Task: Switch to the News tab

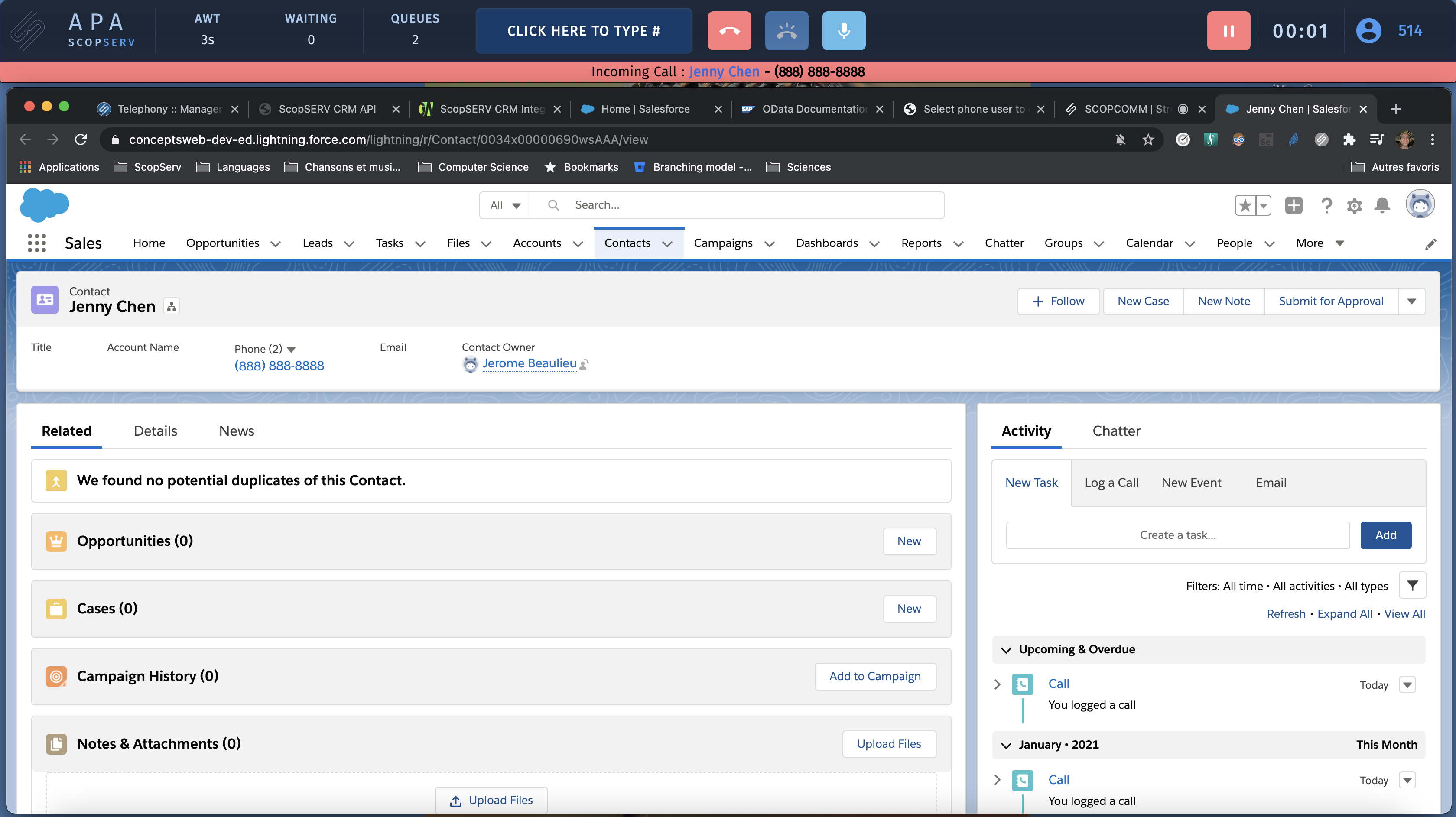Action: (236, 431)
